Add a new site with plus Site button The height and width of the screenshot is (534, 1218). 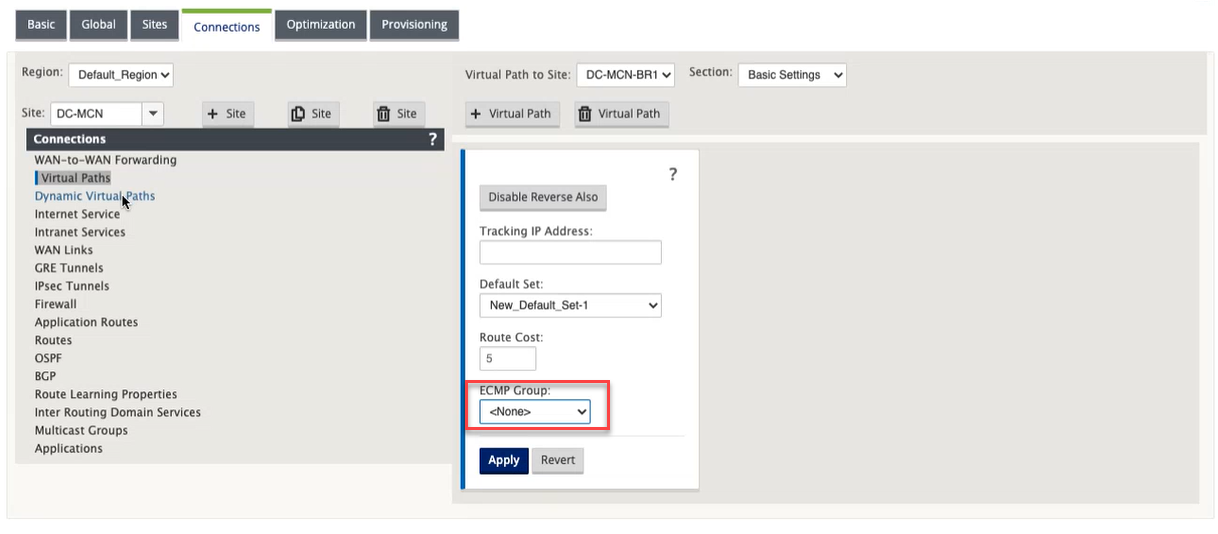227,114
